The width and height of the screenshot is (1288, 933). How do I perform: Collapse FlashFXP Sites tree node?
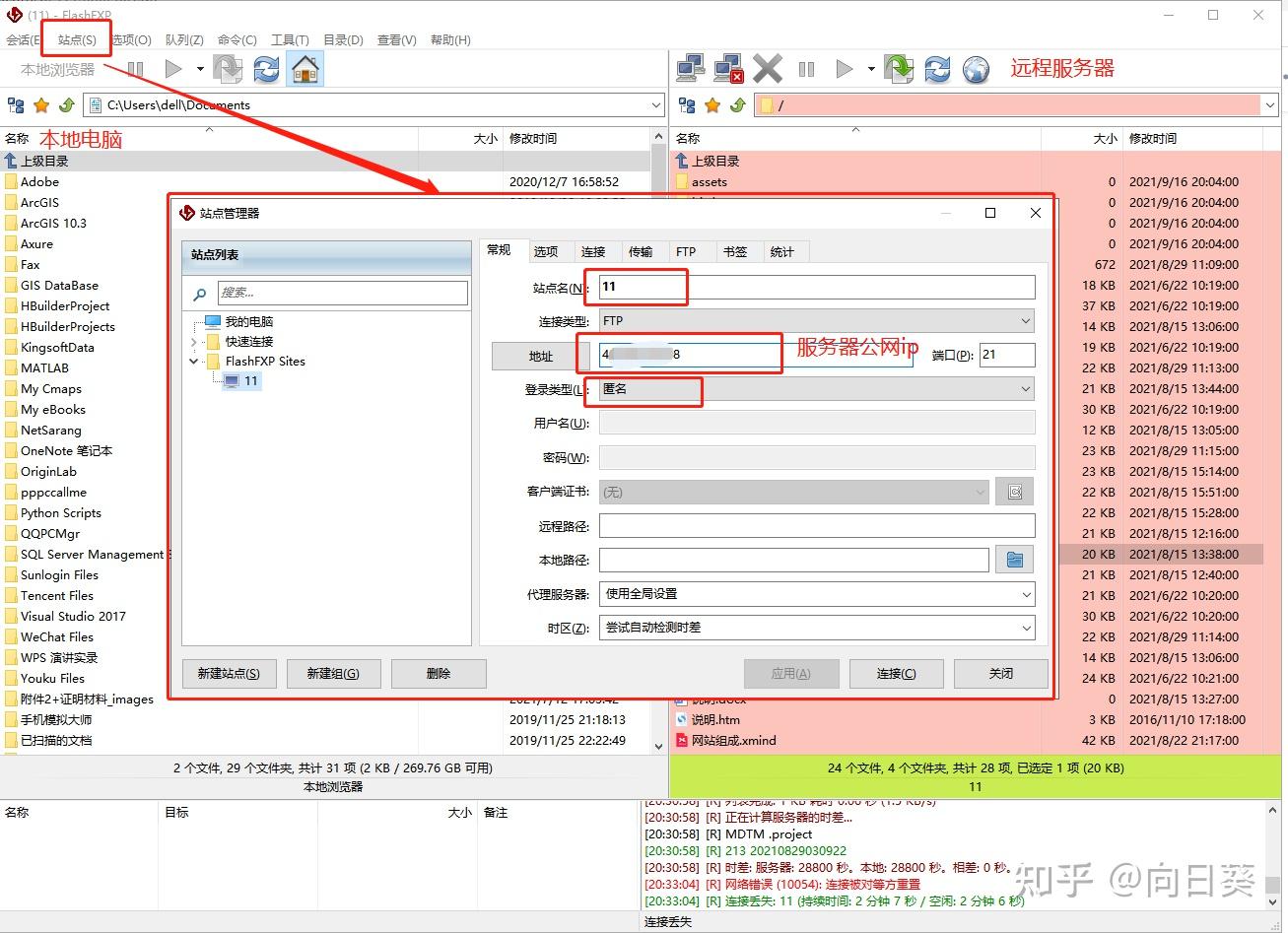(193, 362)
